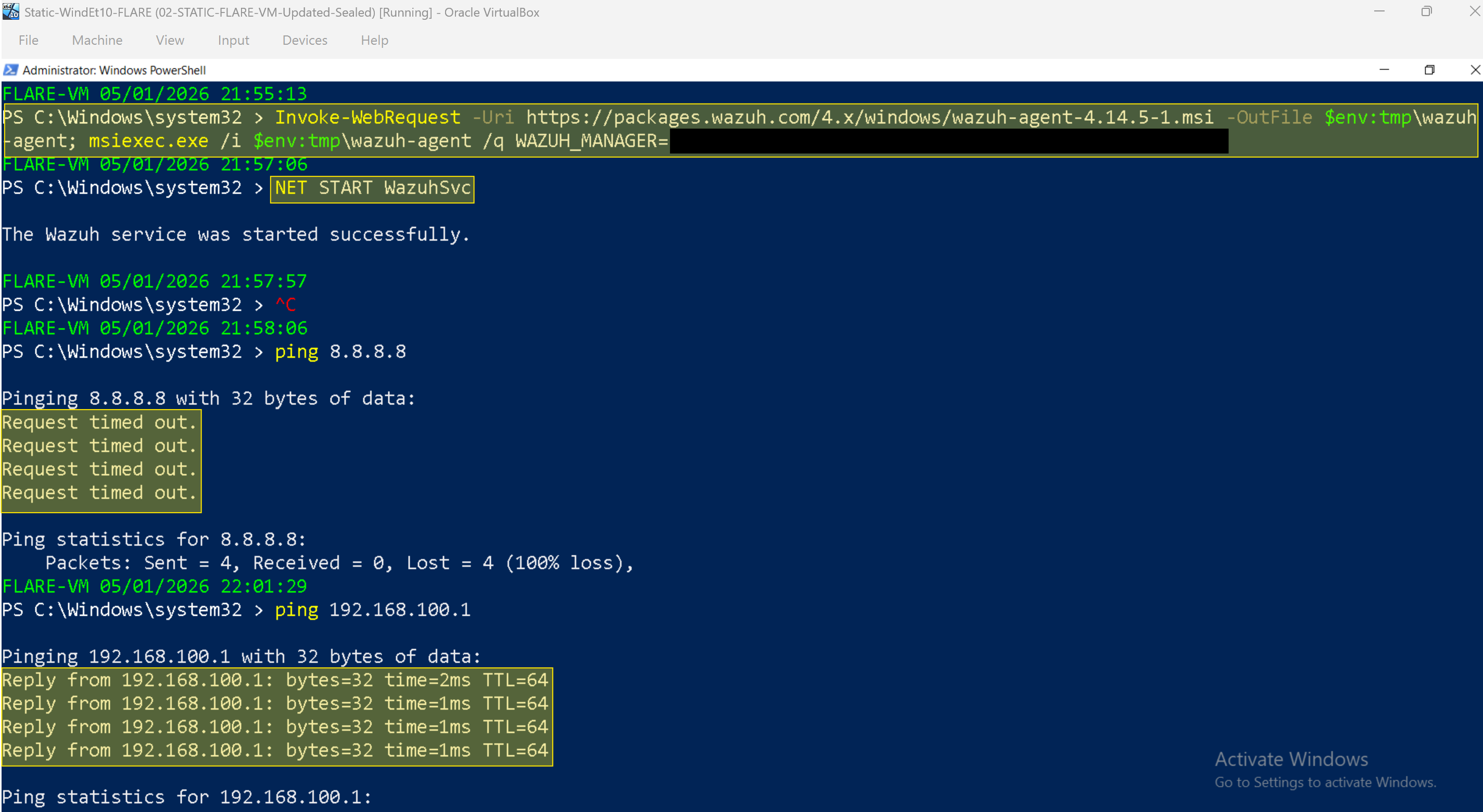Minimize the PowerShell window
The image size is (1483, 812).
tap(1384, 70)
